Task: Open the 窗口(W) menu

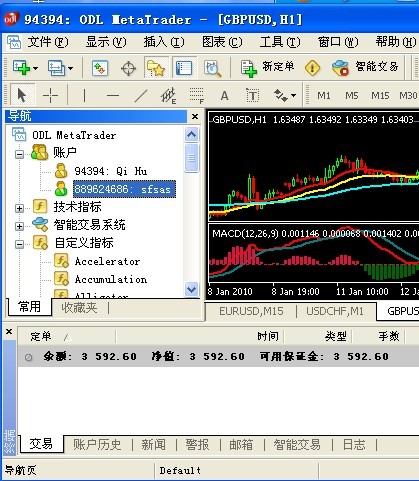Action: click(338, 42)
